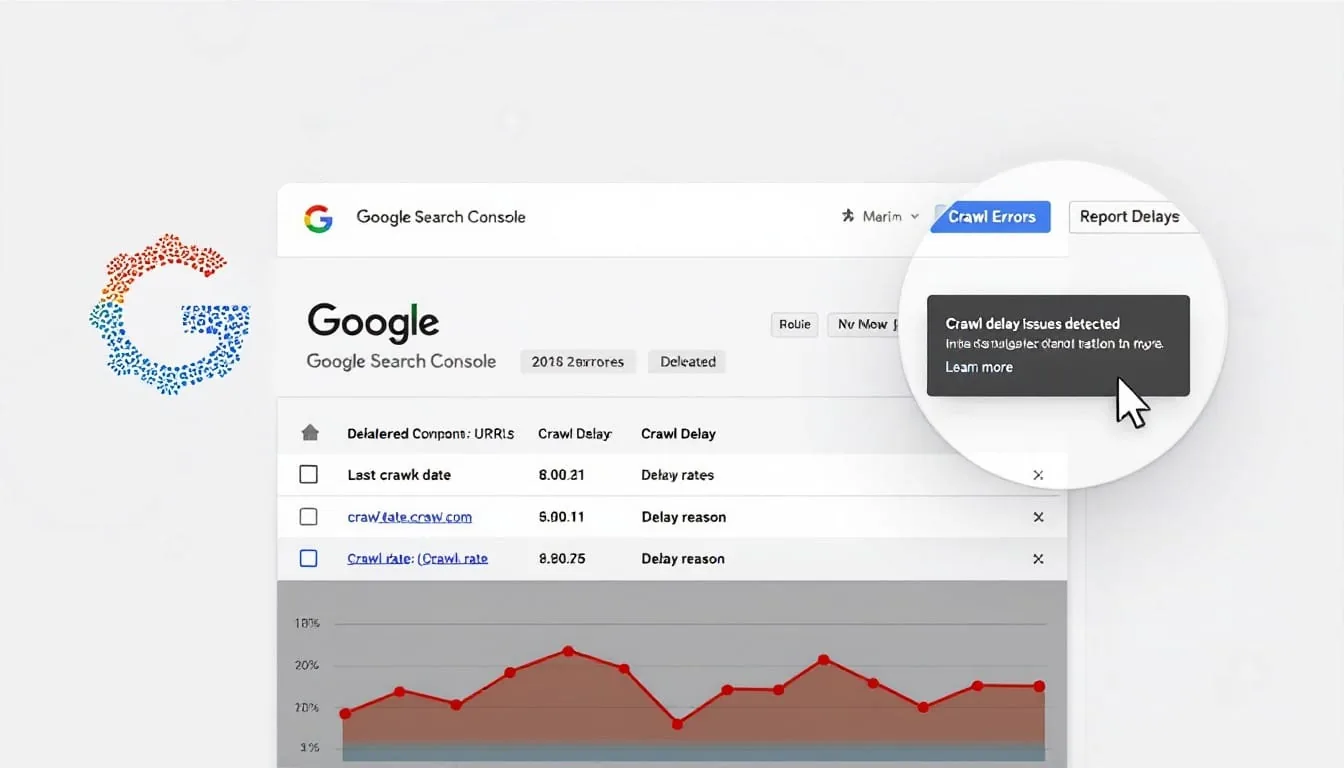Open the crawl.tate.craw.com link

tap(409, 517)
